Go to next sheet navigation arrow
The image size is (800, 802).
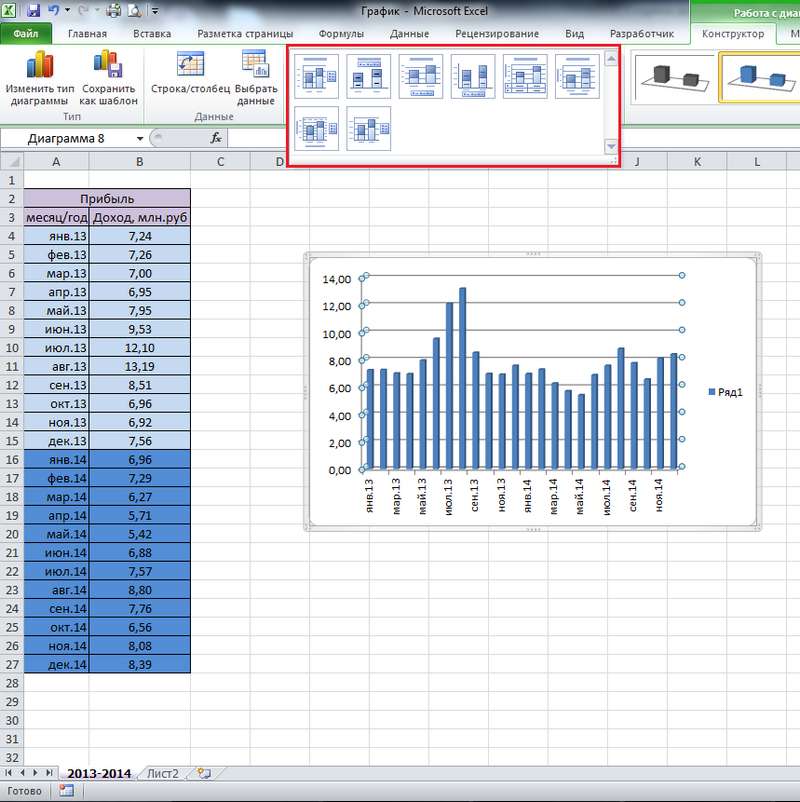pyautogui.click(x=35, y=773)
